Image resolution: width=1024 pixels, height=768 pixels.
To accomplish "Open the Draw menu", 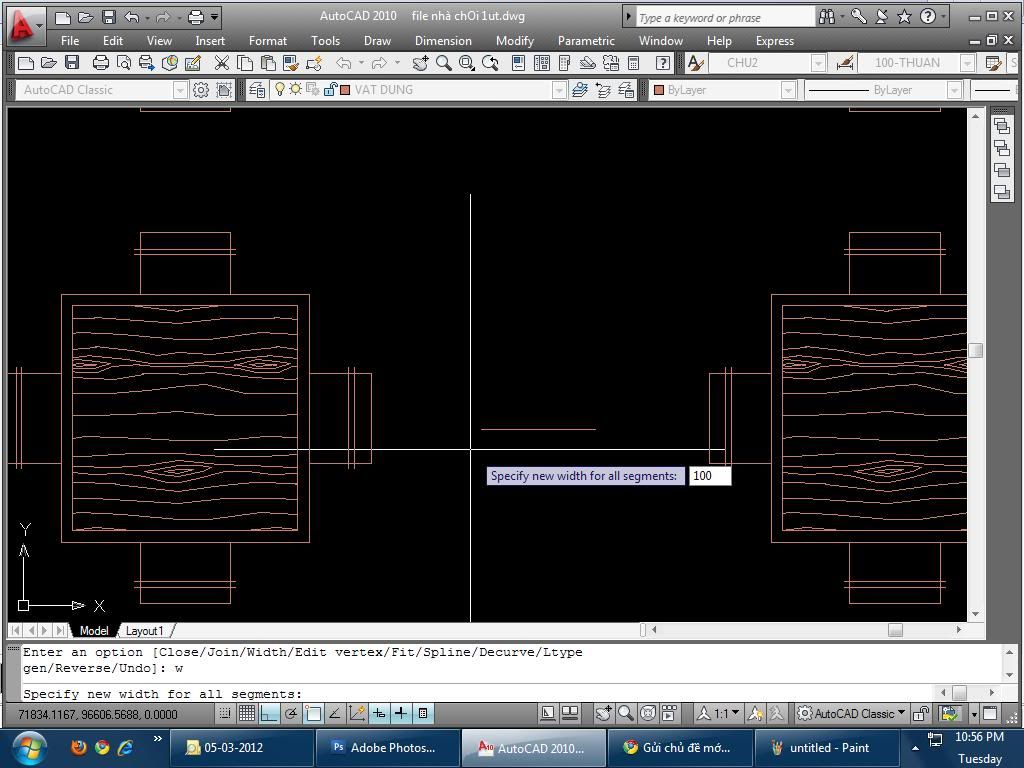I will click(x=377, y=40).
